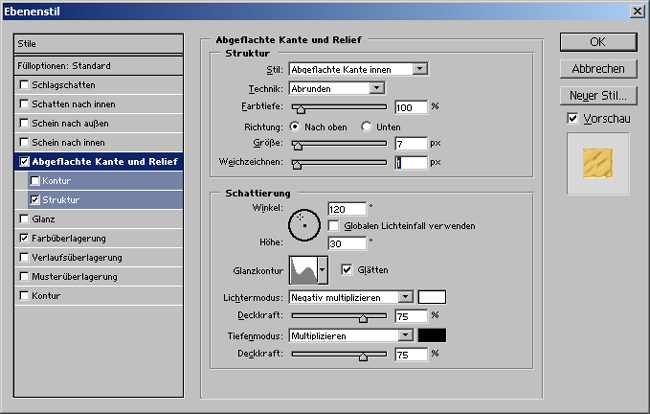Toggle the Glätten checkbox
This screenshot has width=650, height=414.
pos(347,269)
